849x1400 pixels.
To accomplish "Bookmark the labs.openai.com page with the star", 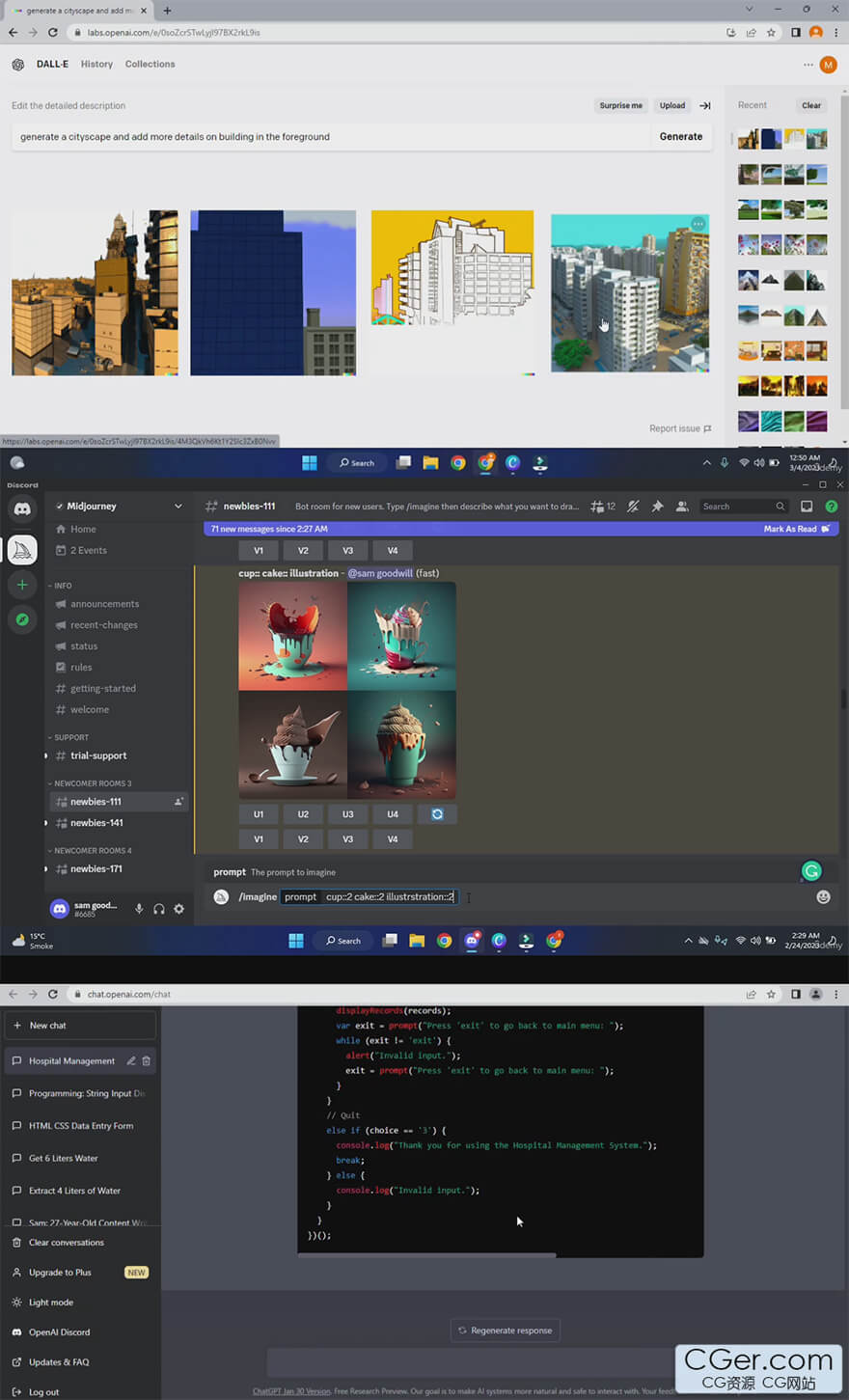I will 771,32.
